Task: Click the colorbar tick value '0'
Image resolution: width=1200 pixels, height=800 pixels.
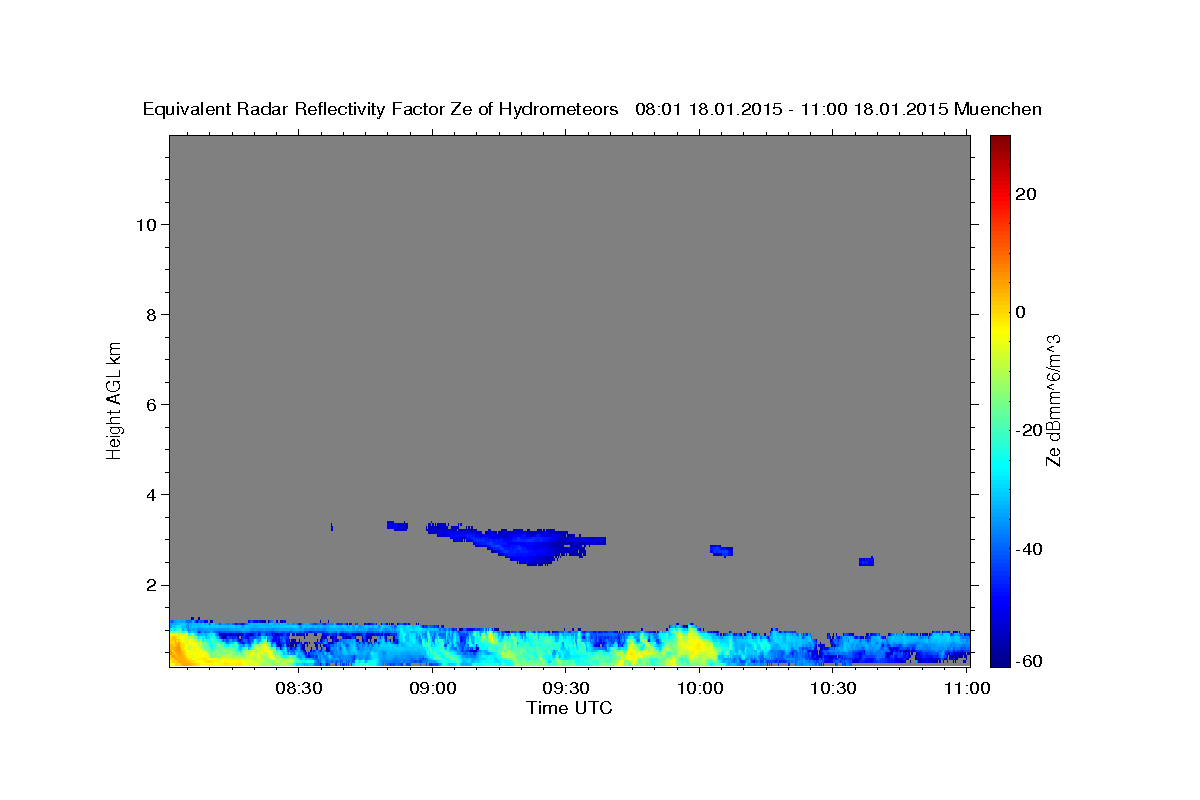Action: (x=1021, y=312)
